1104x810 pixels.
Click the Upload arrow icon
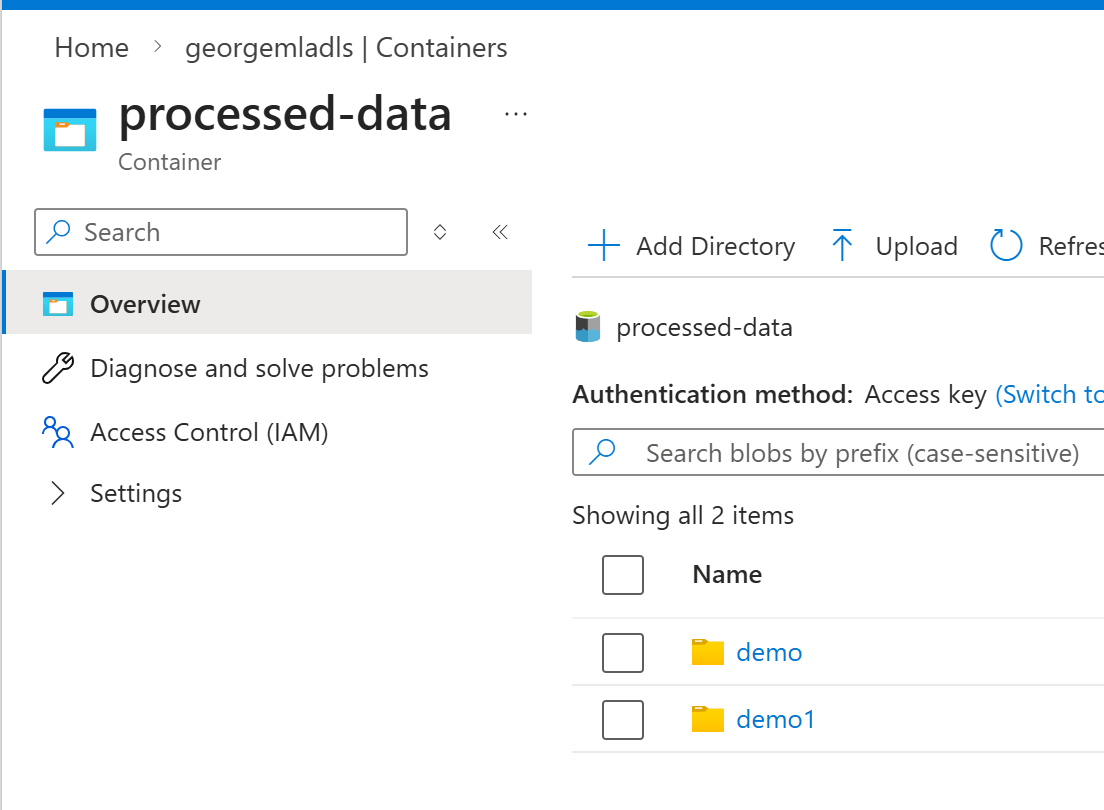click(842, 246)
